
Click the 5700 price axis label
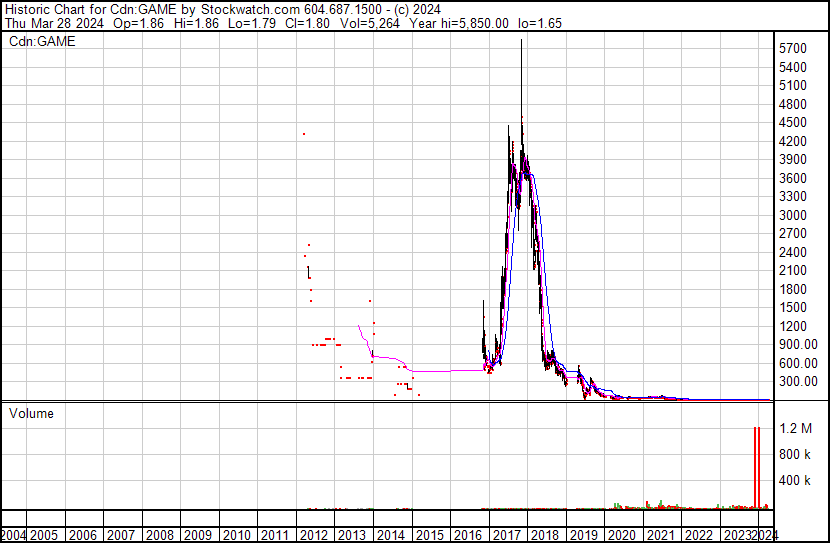coord(793,49)
